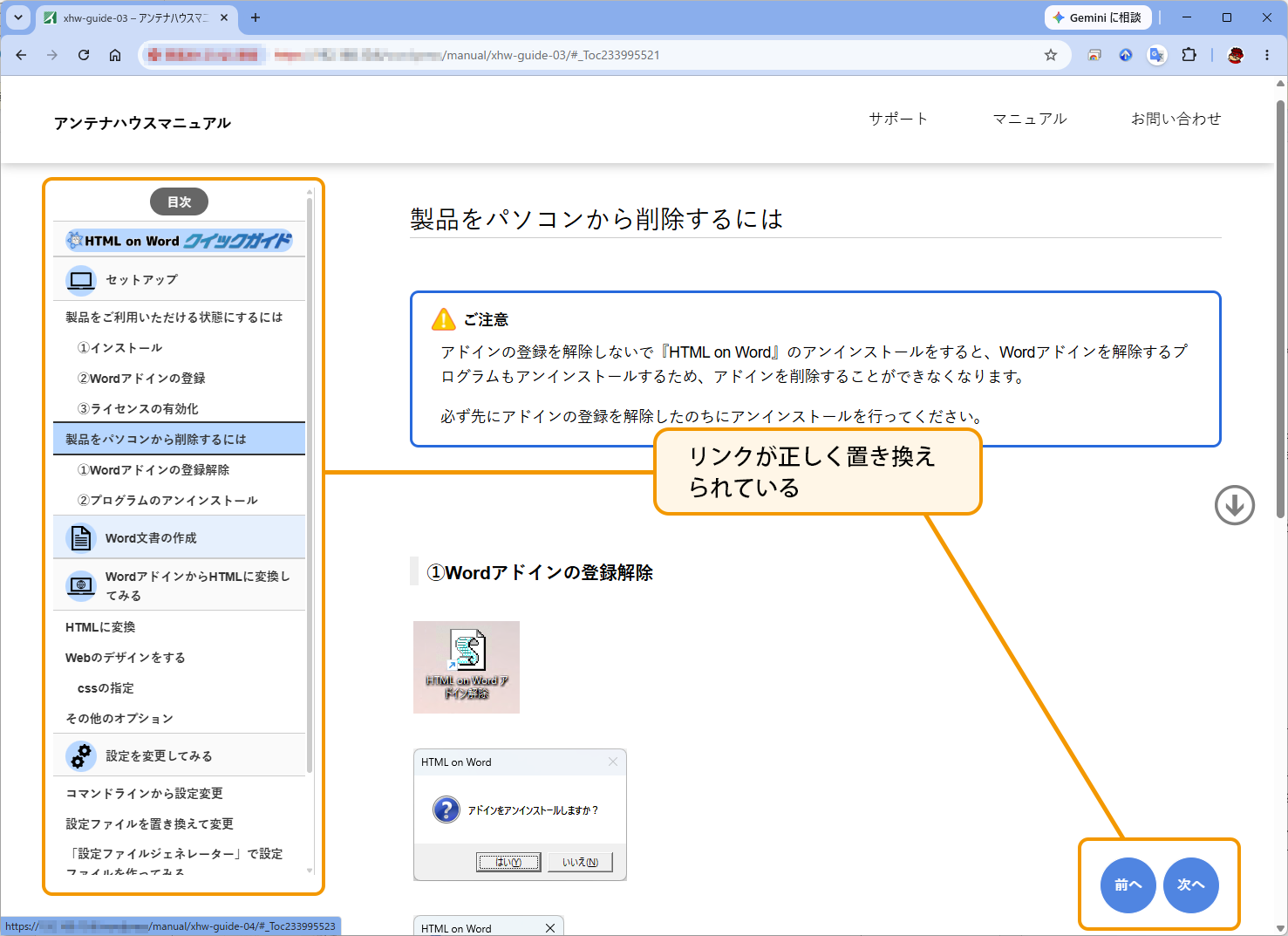Click the blue up-arrow extension icon
This screenshot has width=1288, height=936.
pyautogui.click(x=1126, y=55)
